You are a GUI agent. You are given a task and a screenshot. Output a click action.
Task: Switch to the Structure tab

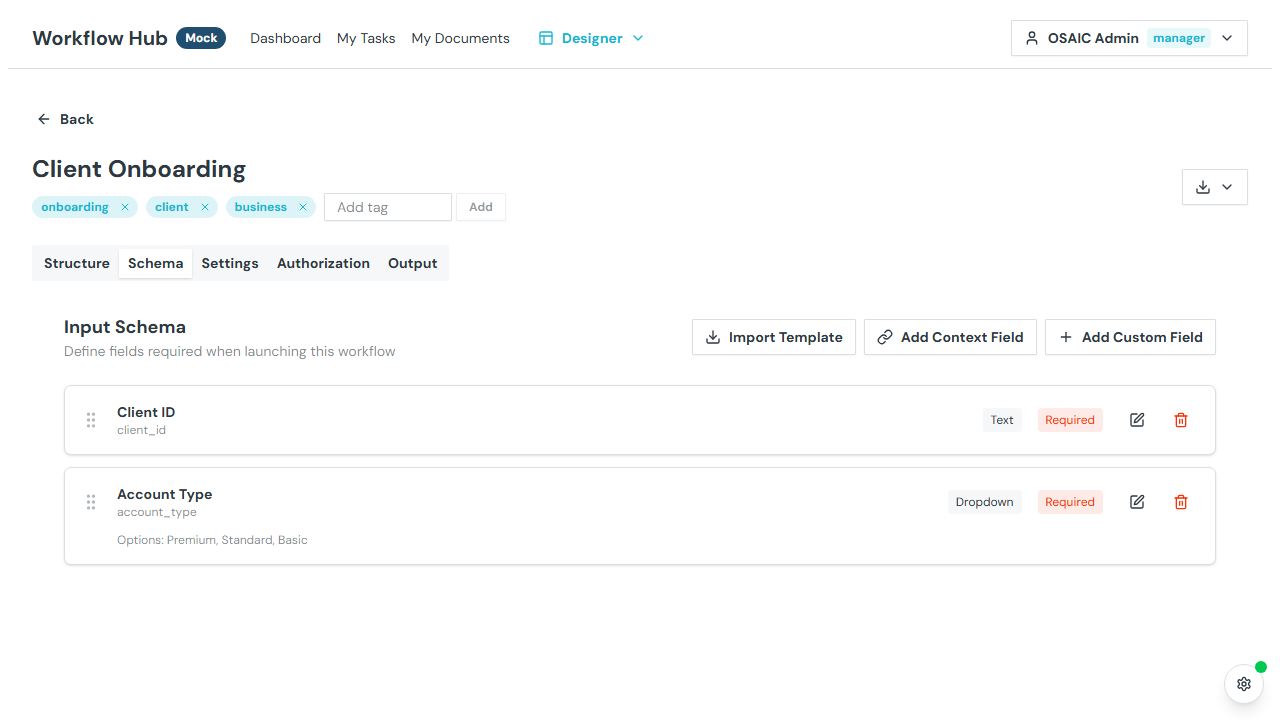(x=77, y=263)
